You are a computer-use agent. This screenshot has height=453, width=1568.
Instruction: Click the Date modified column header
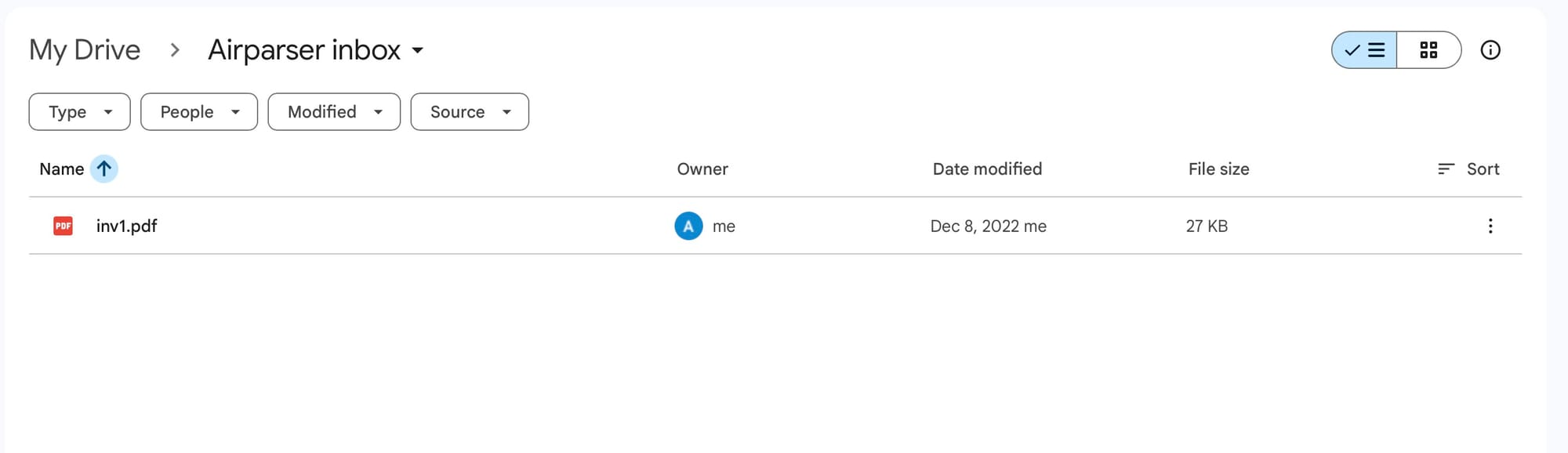pyautogui.click(x=987, y=169)
